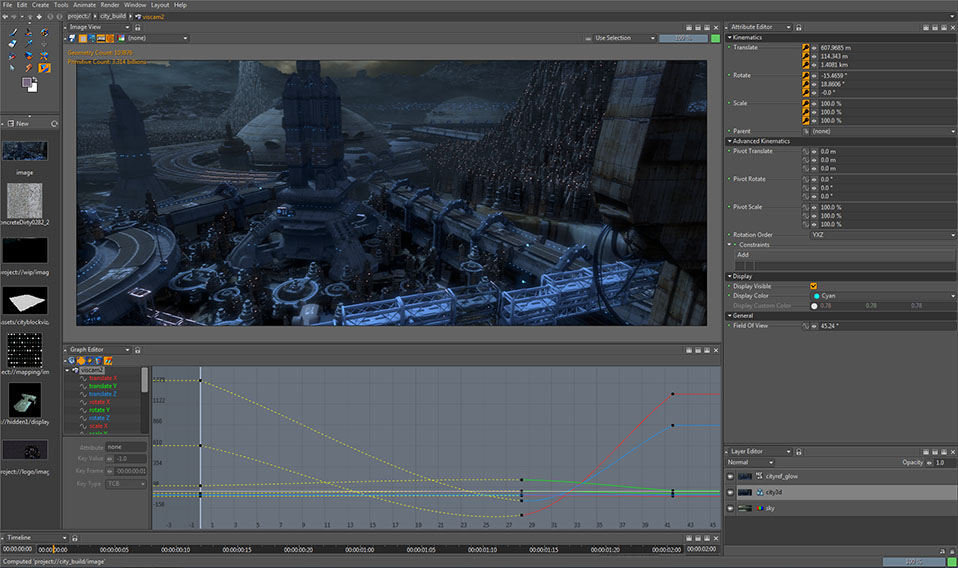Open the Display Color dropdown
The image size is (958, 568).
[880, 296]
